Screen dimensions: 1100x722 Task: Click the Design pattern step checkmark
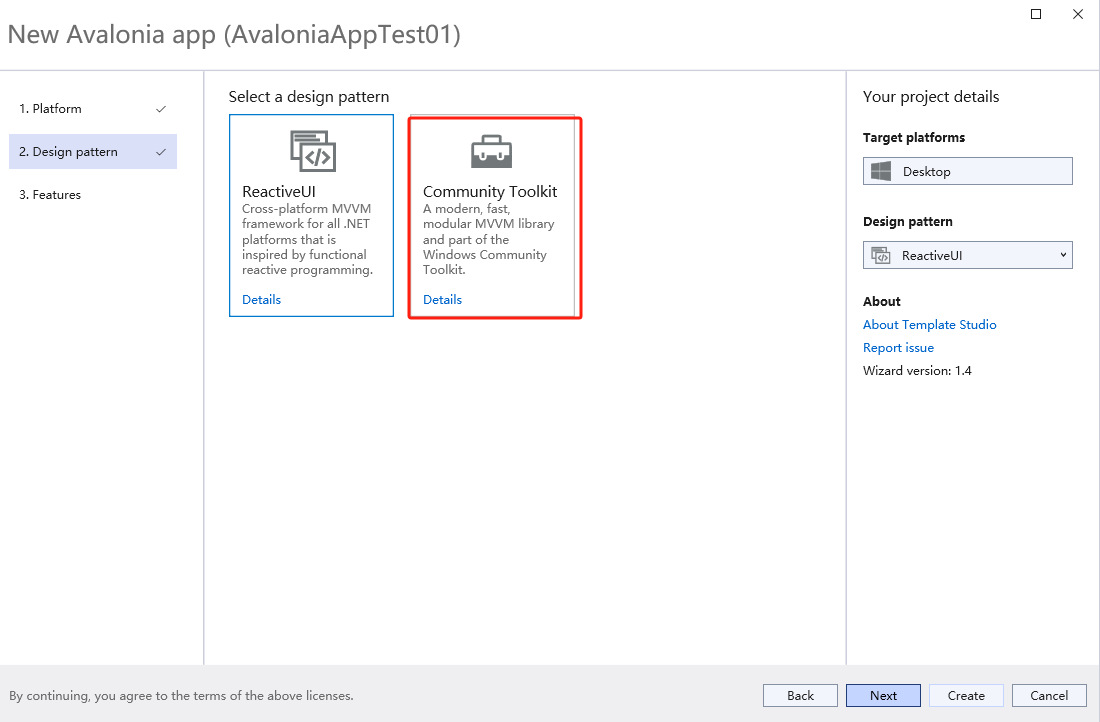[161, 152]
